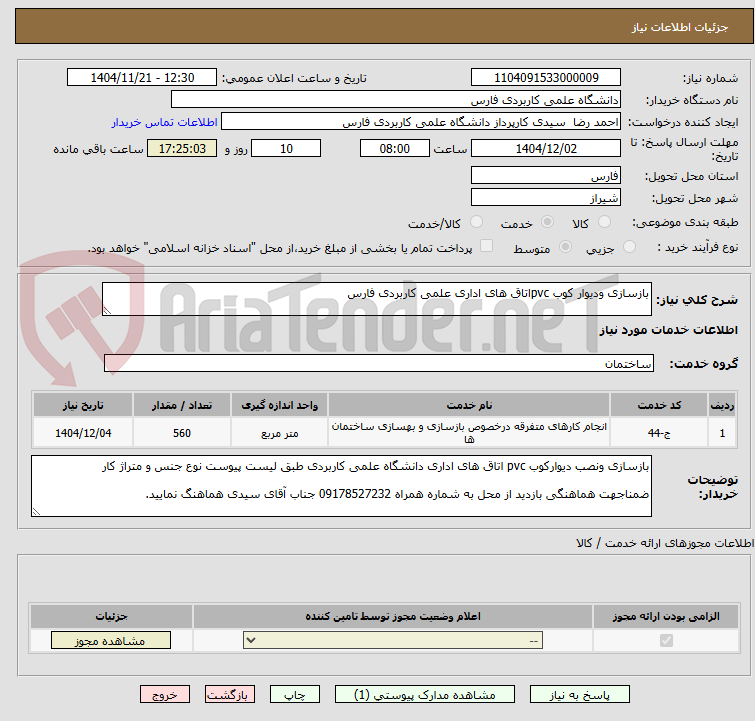Click the اطلاعات خدمات مورد نیاز heading

(x=668, y=330)
